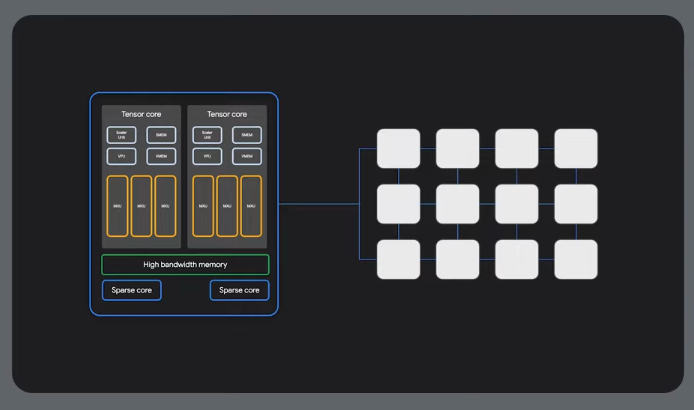Select SMEM block in right Tensor core
This screenshot has height=410, width=694.
(246, 134)
